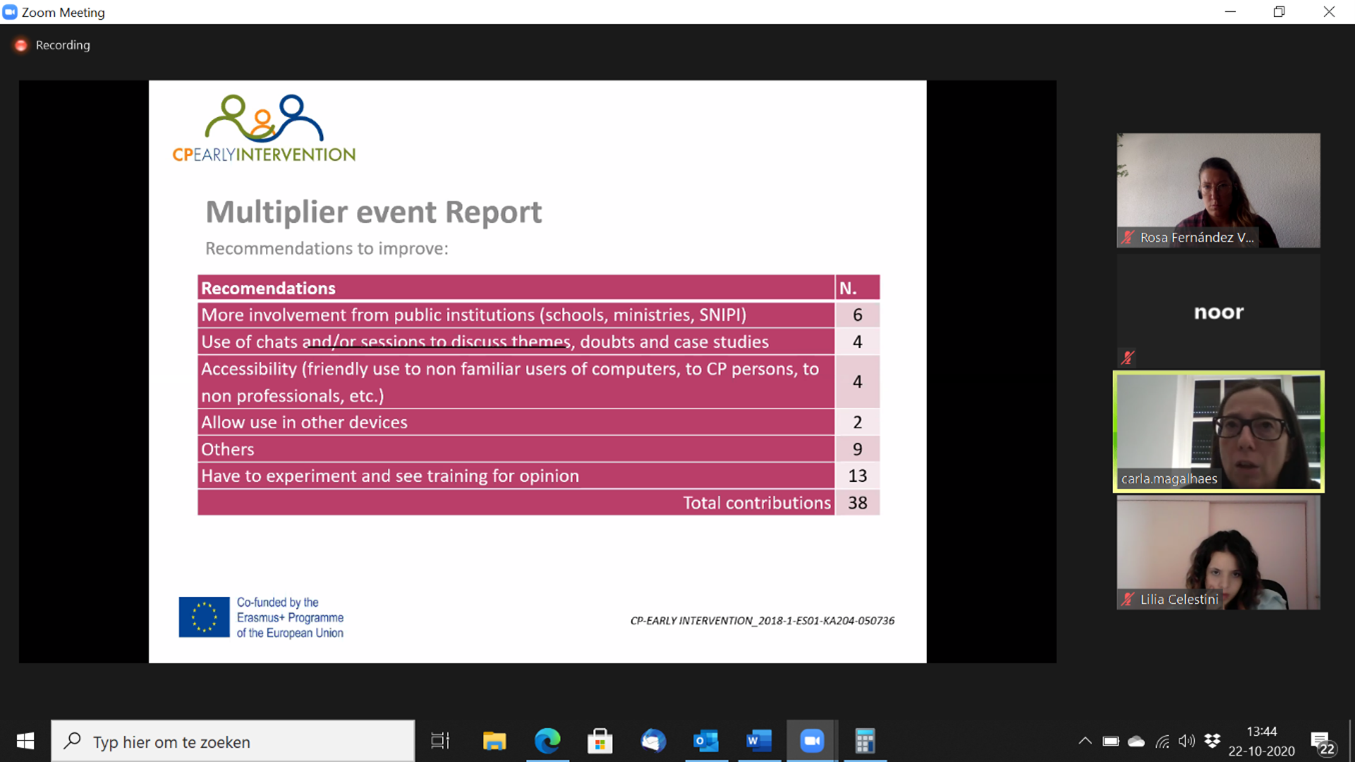The width and height of the screenshot is (1355, 762).
Task: Open the clock showing 13:44
Action: point(1262,741)
